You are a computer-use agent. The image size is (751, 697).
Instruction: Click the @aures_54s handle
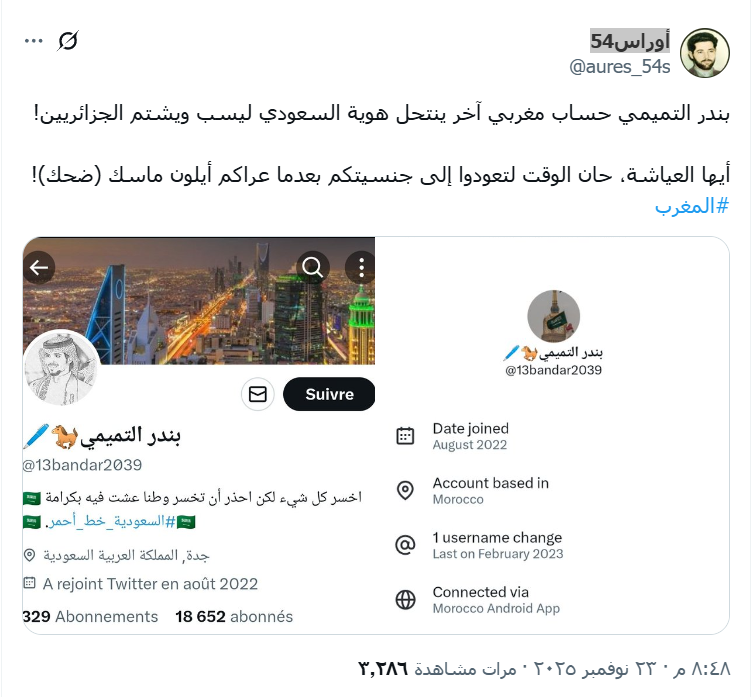pyautogui.click(x=619, y=67)
